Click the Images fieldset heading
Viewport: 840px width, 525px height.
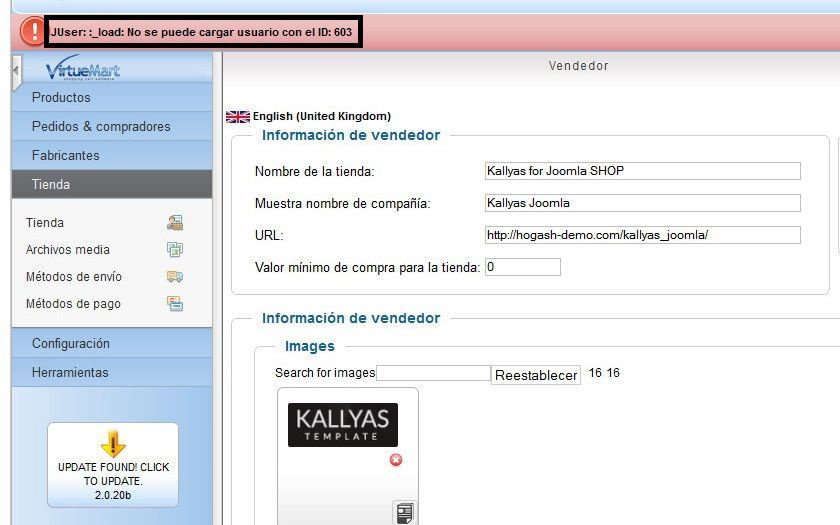coord(310,346)
